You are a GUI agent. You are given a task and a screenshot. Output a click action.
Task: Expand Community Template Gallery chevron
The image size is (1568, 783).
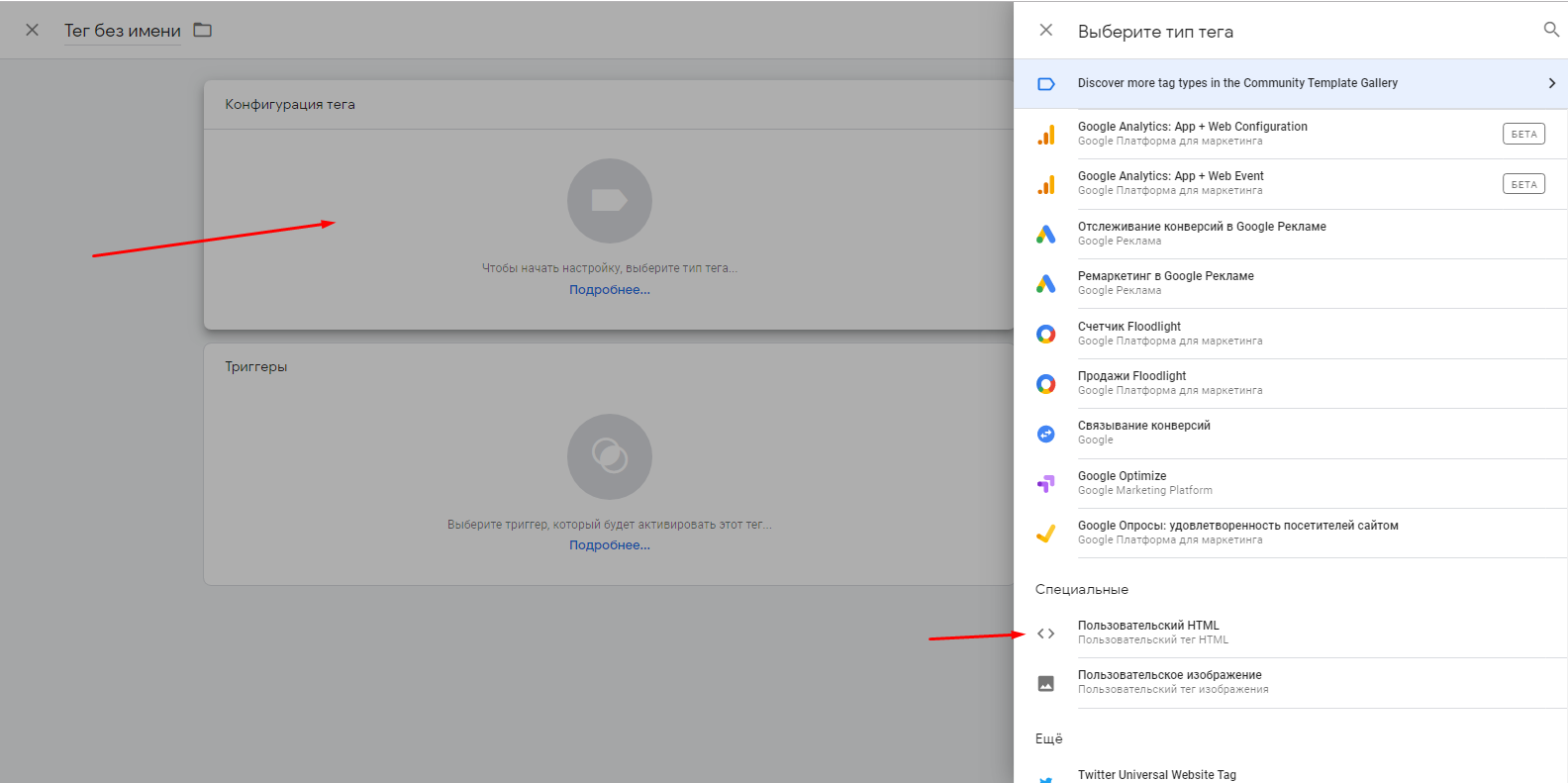point(1551,83)
